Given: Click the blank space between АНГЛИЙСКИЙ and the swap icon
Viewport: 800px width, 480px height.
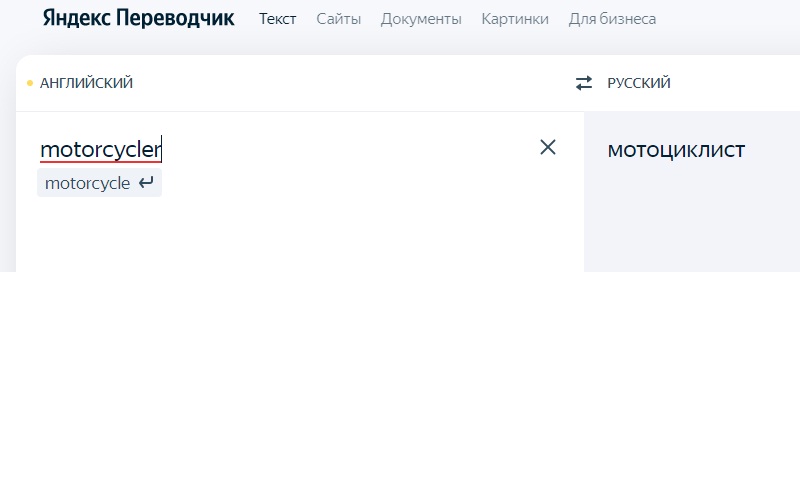Looking at the screenshot, I should [350, 83].
